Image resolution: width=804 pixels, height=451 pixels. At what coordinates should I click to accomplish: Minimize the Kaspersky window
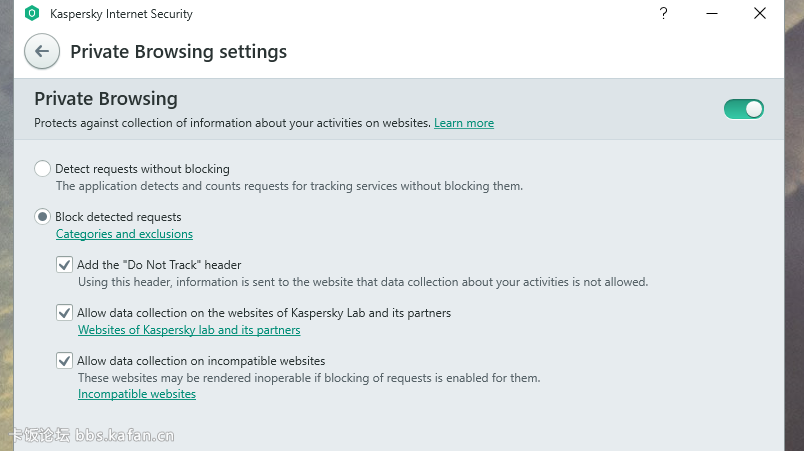(x=712, y=13)
